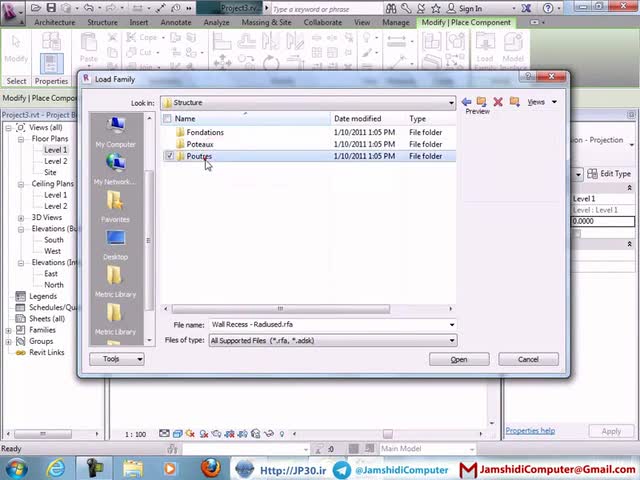Click Cancel in the Load Family dialog
This screenshot has width=640, height=480.
click(x=528, y=359)
